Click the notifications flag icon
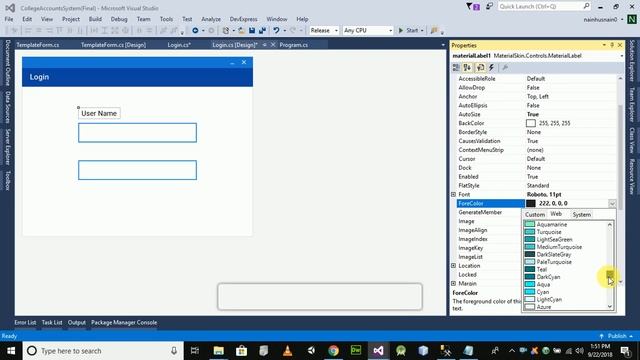Image resolution: width=640 pixels, height=360 pixels. (x=473, y=7)
